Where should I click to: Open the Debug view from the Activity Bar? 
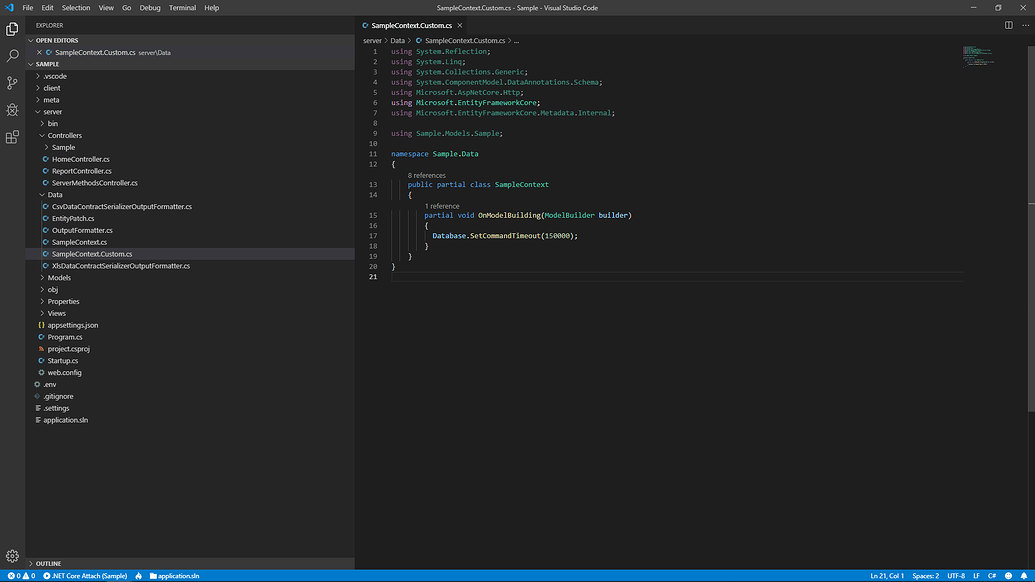pos(11,110)
